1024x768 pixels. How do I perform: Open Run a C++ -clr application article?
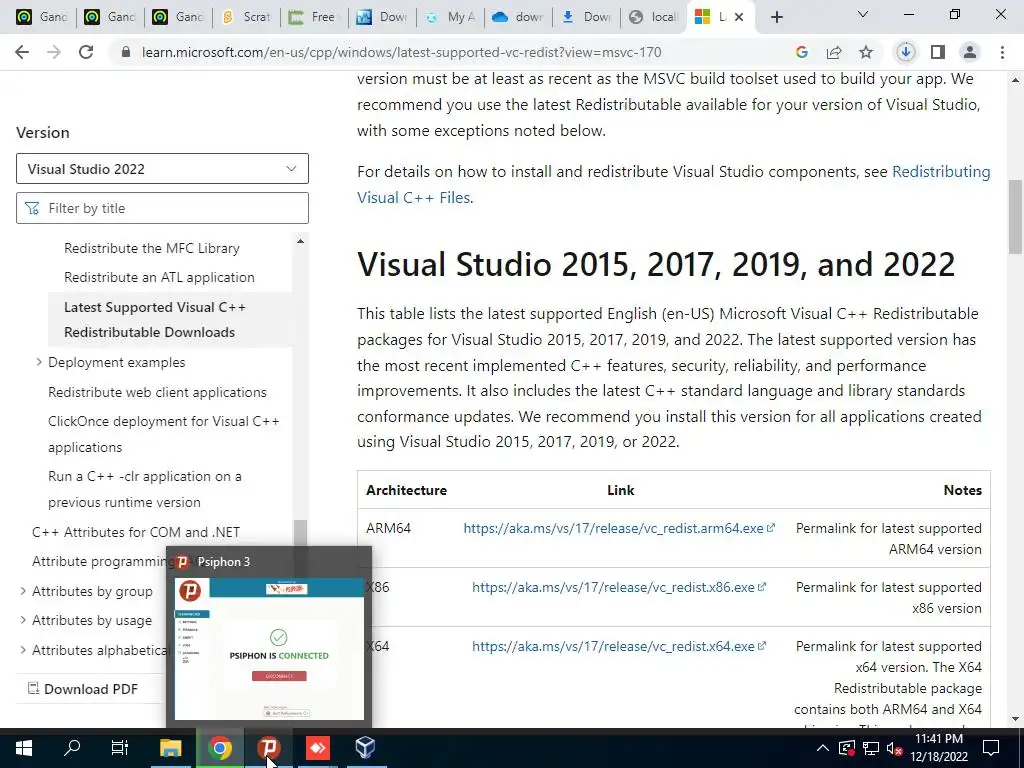point(145,489)
